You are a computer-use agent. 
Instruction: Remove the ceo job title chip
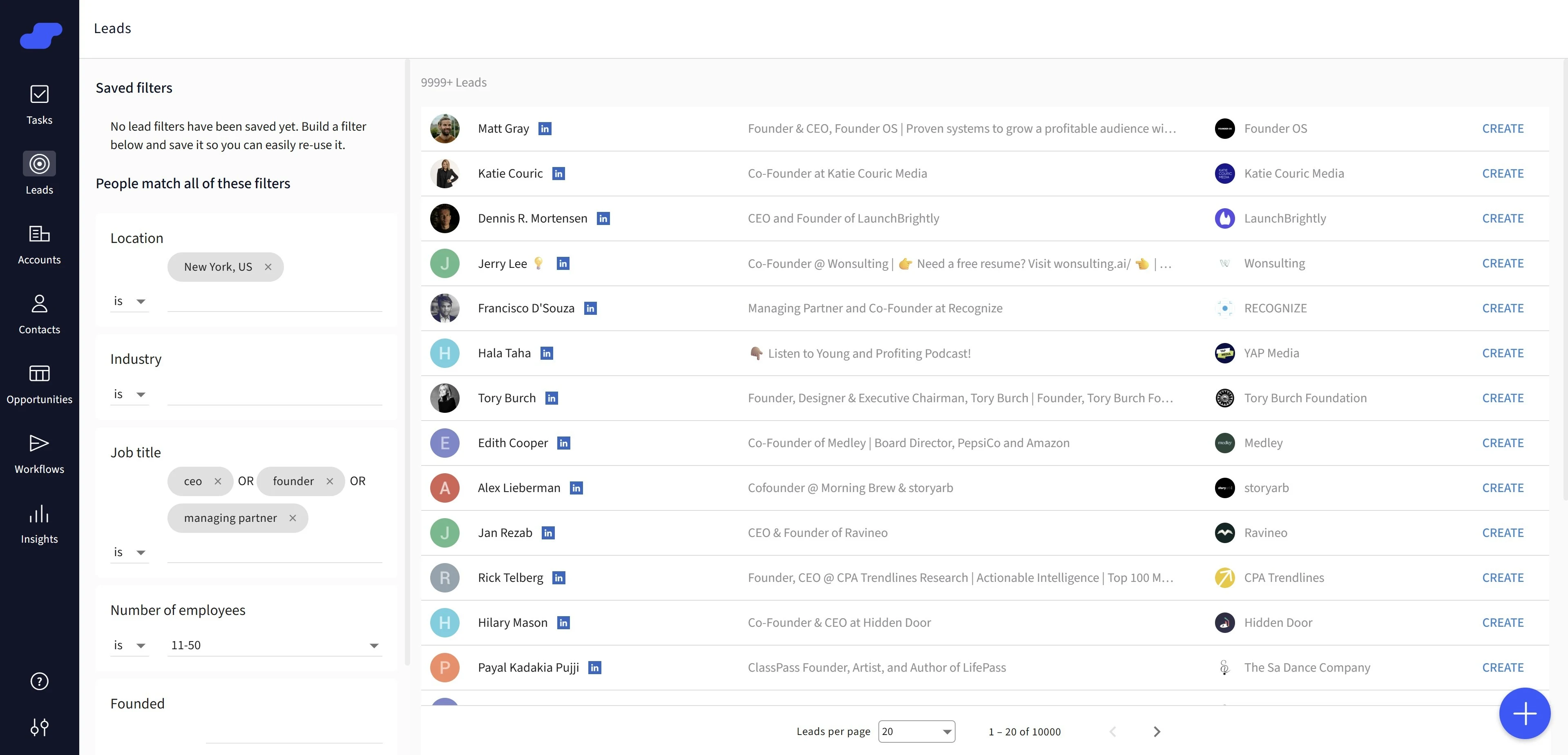(218, 481)
